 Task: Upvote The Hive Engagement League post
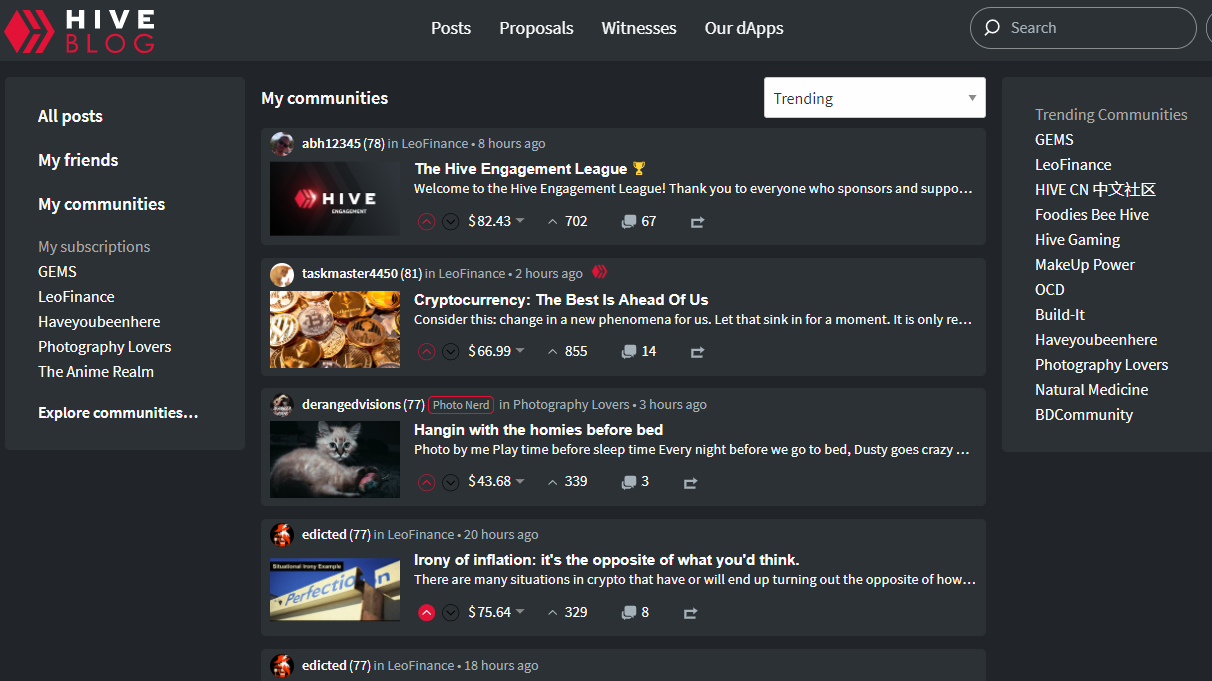[x=427, y=222]
